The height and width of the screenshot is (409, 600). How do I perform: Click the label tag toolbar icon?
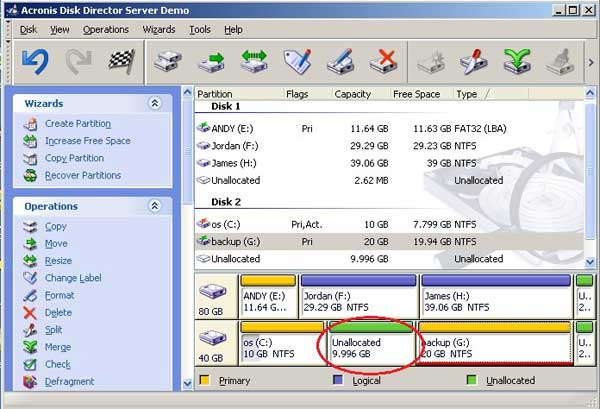click(298, 62)
